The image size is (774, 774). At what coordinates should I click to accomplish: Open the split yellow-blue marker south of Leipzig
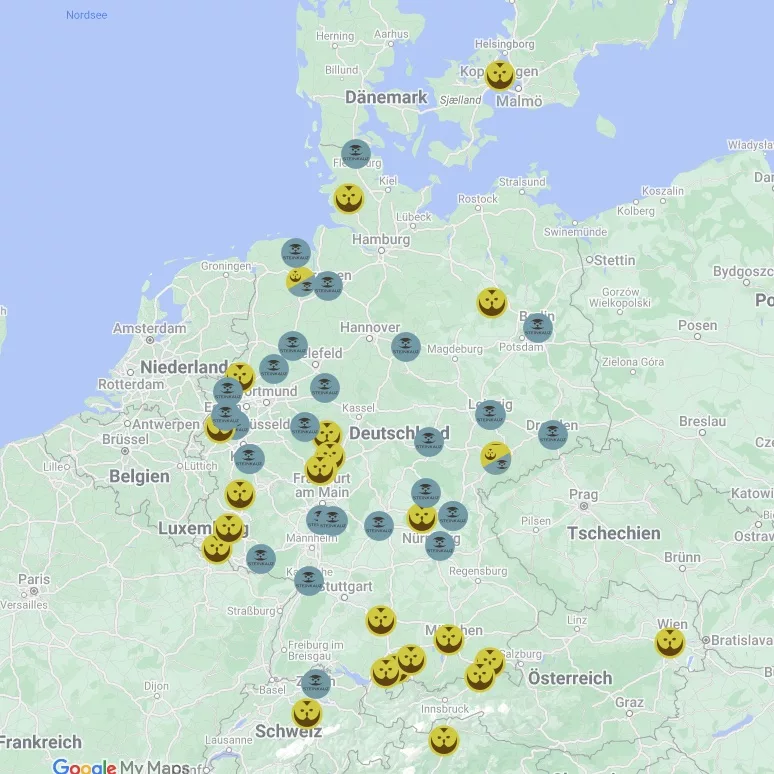pos(496,458)
